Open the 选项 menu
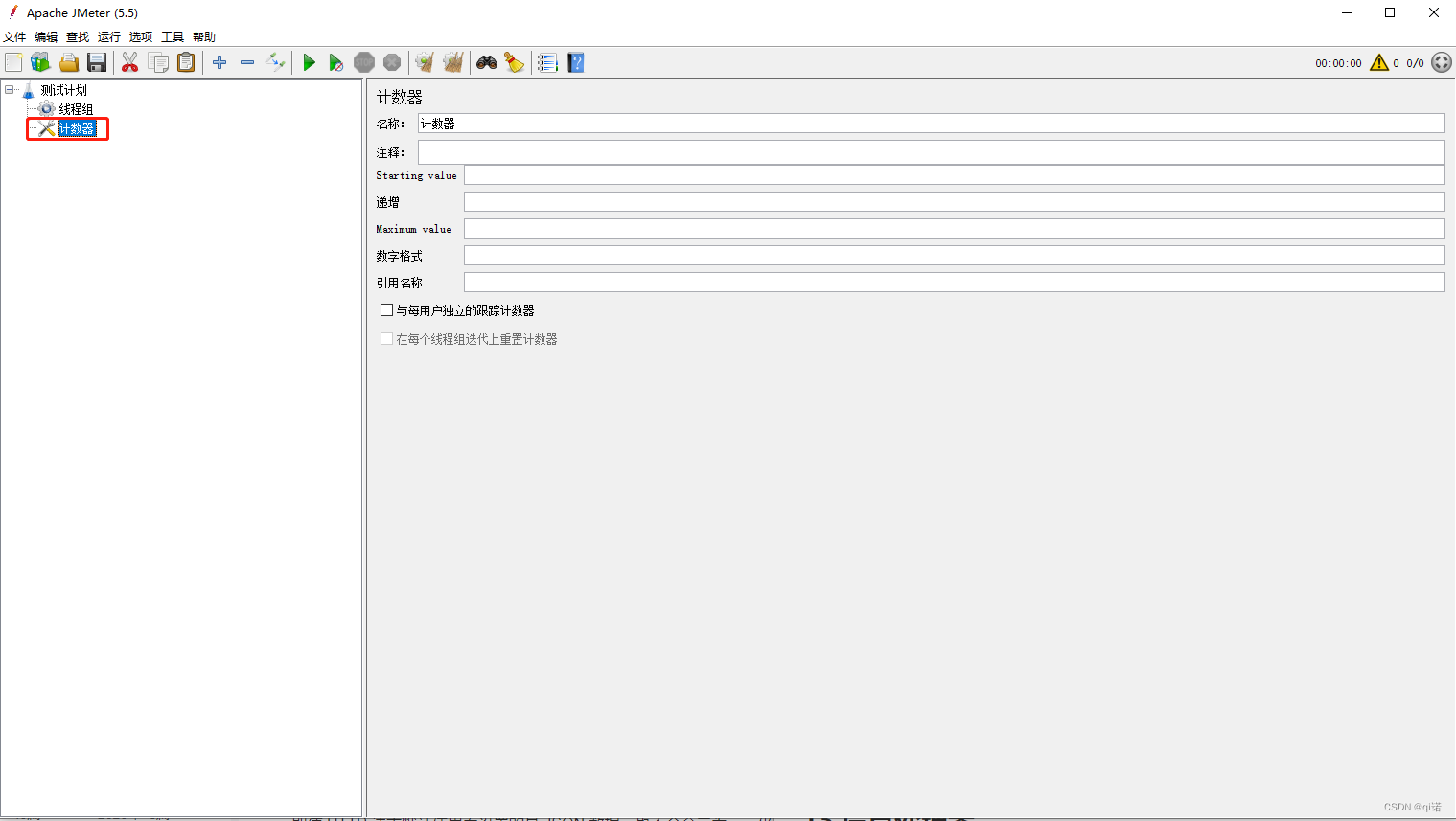This screenshot has height=821, width=1456. tap(141, 36)
